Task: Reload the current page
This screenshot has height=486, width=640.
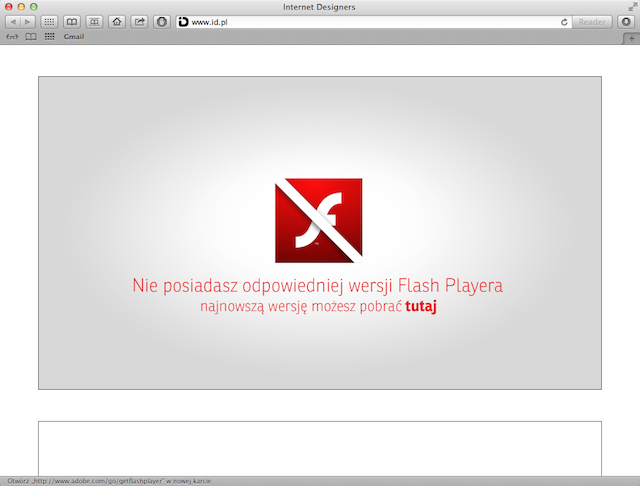Action: (564, 22)
